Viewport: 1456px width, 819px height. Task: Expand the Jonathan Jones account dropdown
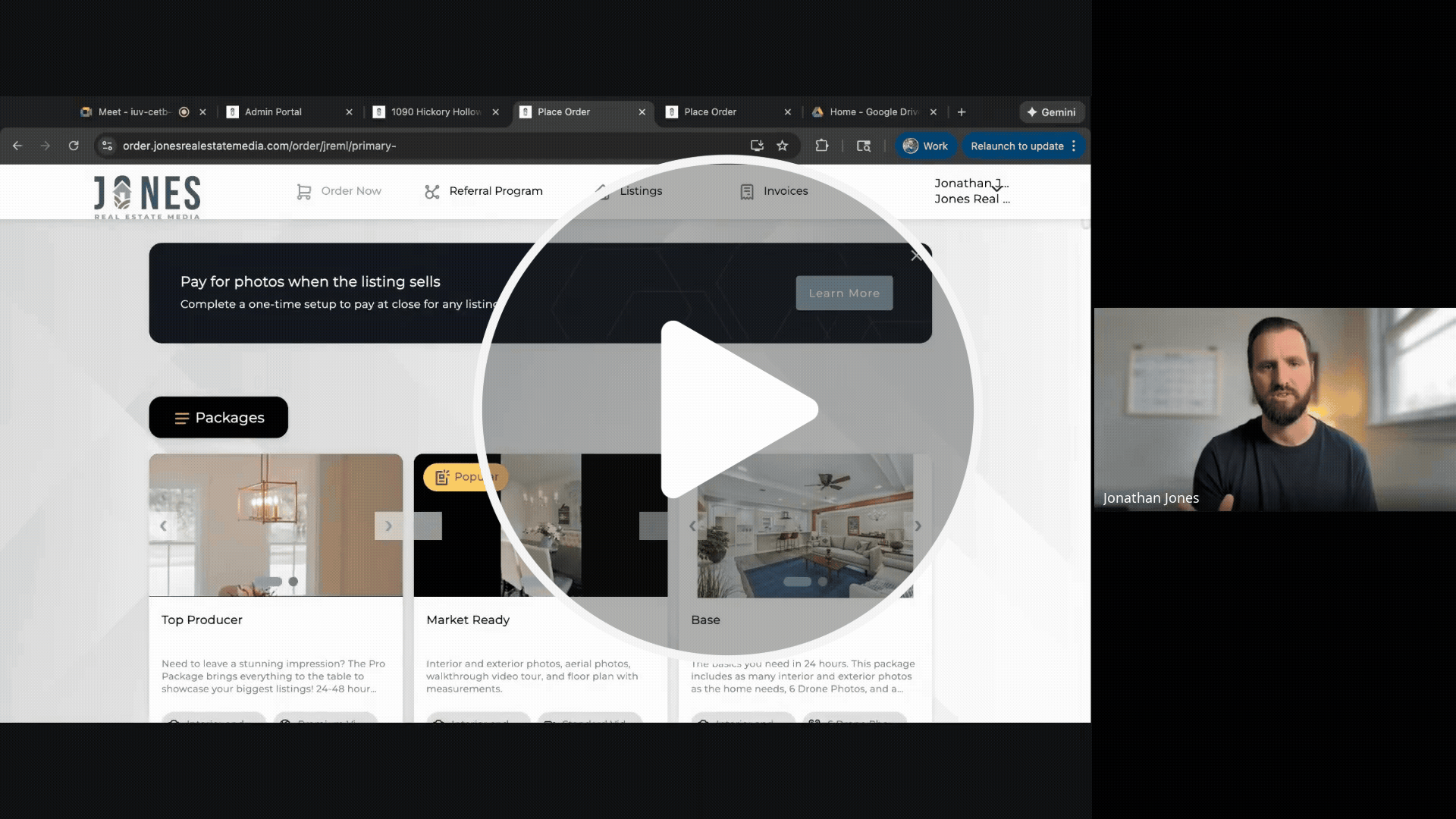click(x=997, y=187)
